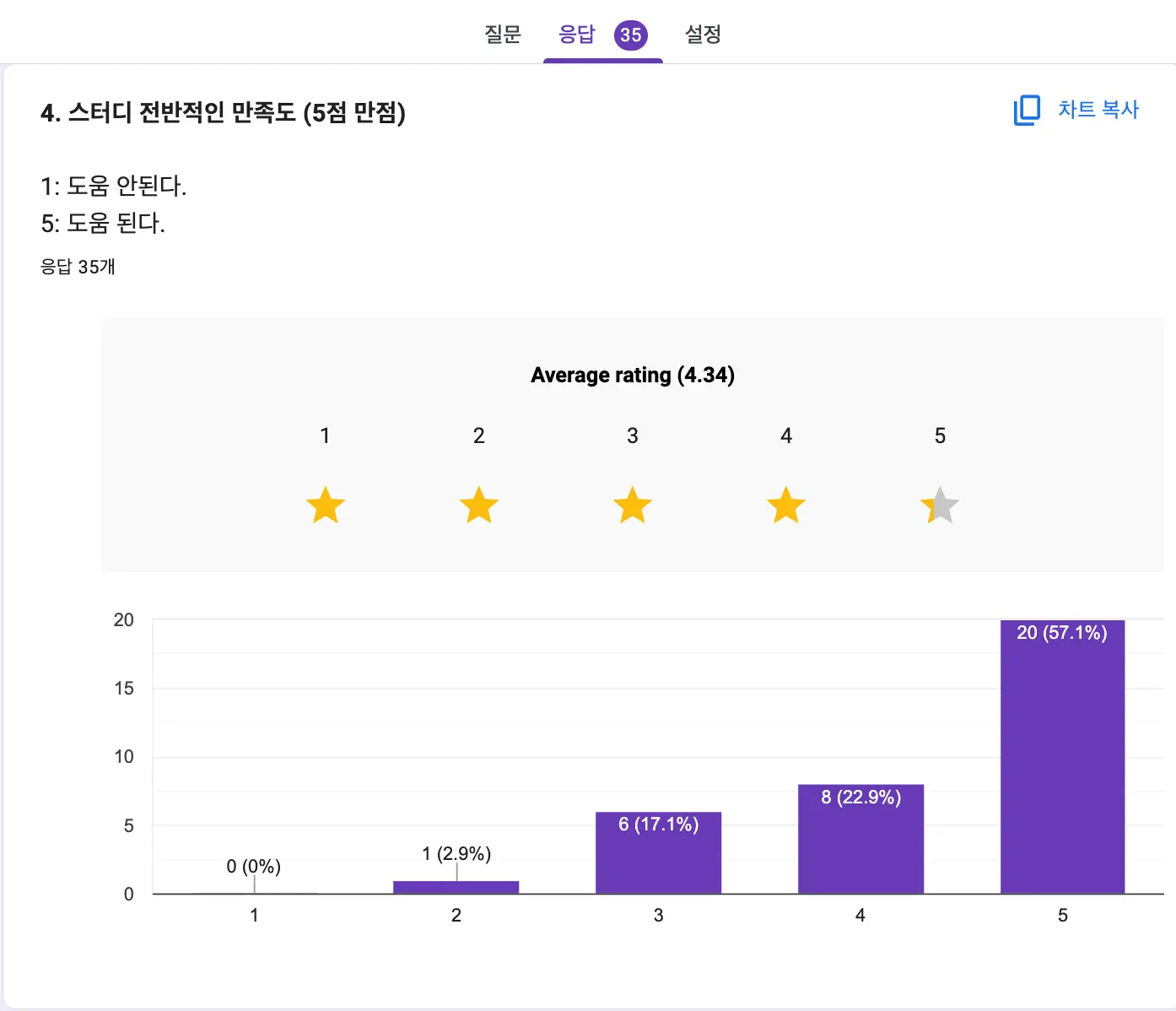
Task: Click the gray star under rating 5
Action: pos(940,505)
